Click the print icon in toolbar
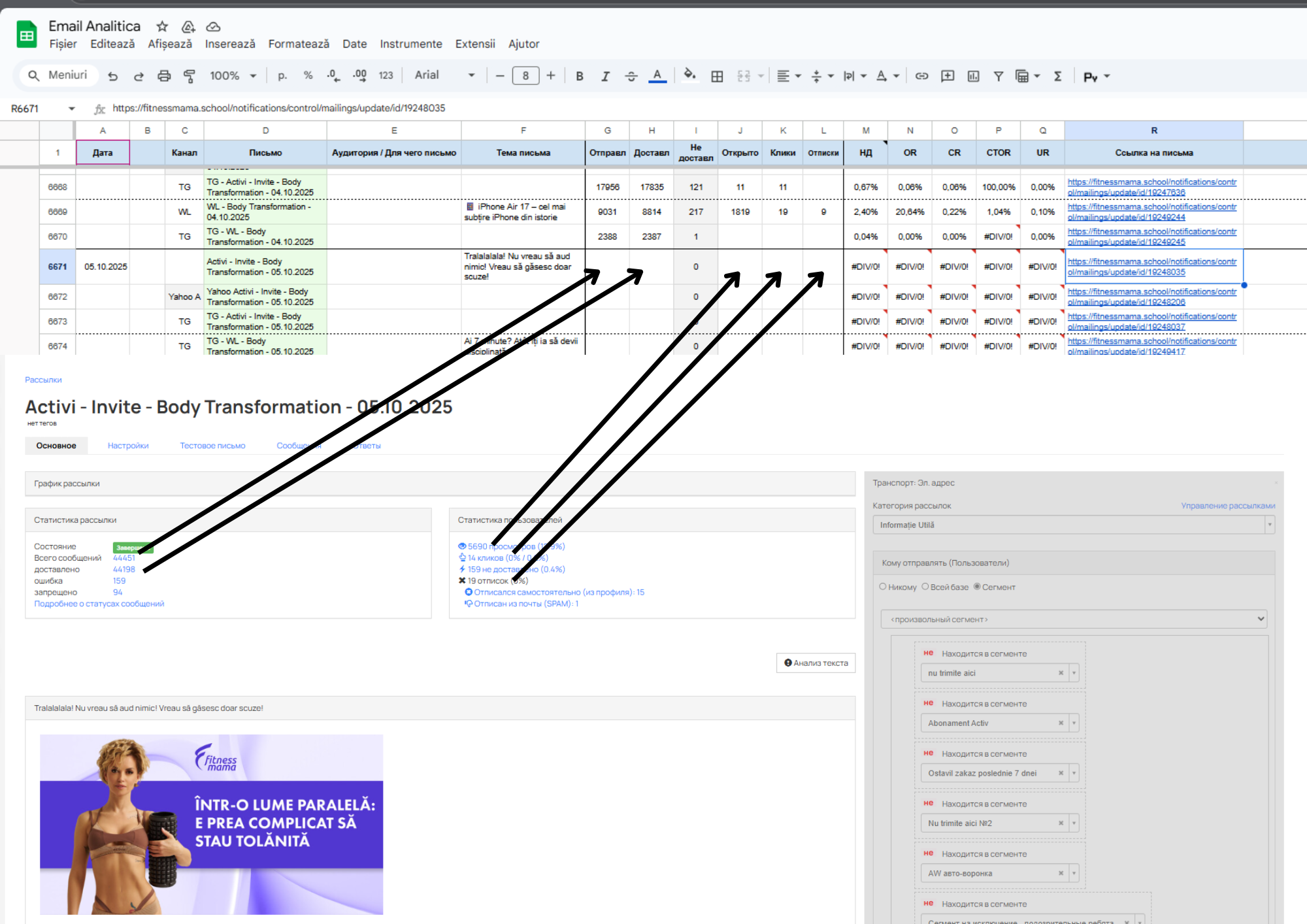 164,76
